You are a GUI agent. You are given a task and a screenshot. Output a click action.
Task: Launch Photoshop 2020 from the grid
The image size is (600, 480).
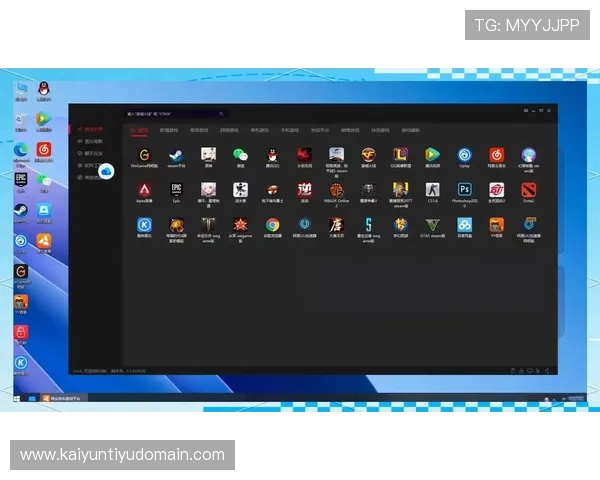(x=465, y=195)
